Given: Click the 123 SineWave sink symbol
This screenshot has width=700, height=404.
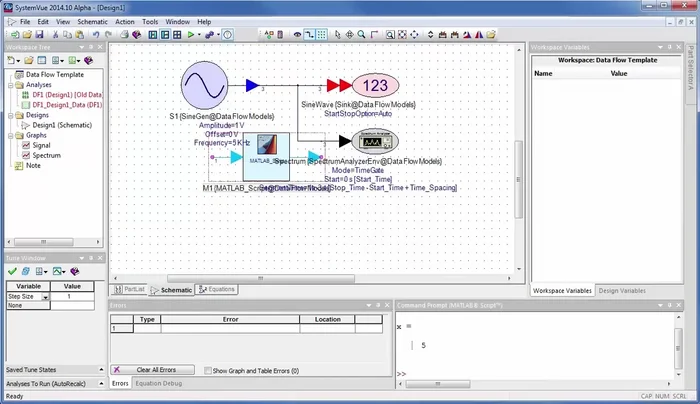Looking at the screenshot, I should point(375,85).
